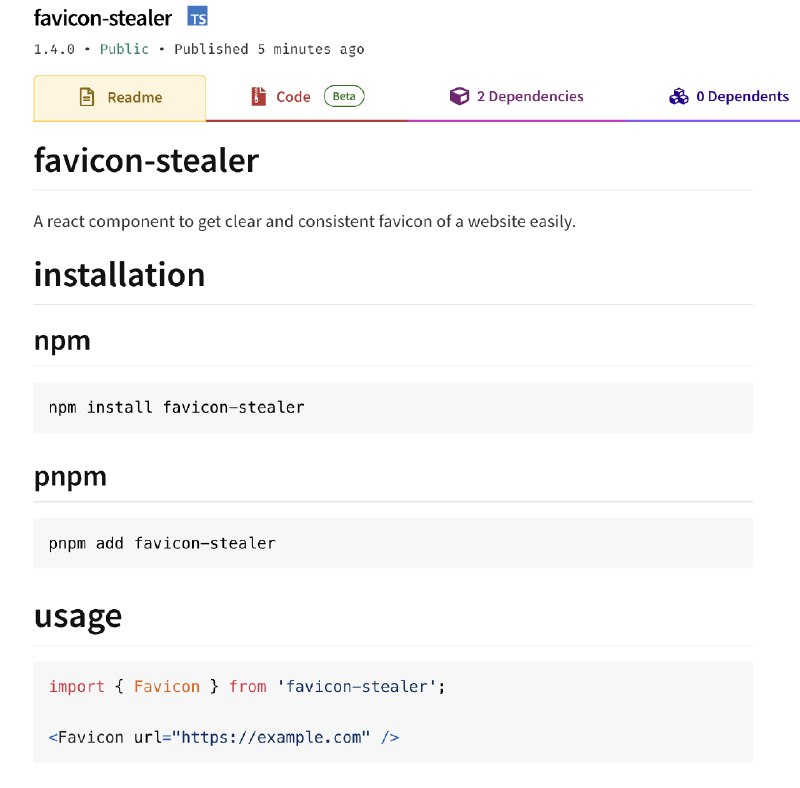Screen dimensions: 800x788
Task: Click the pnpm add favicon-stealer code block
Action: (393, 543)
